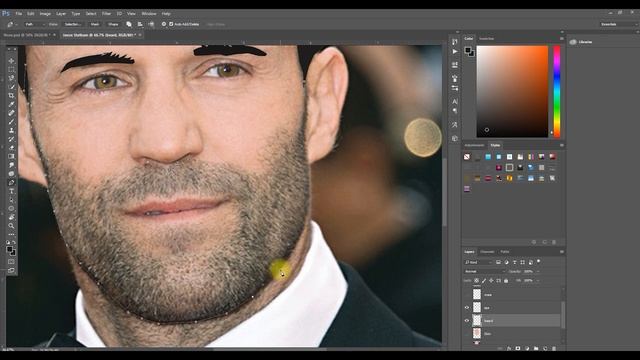640x360 pixels.
Task: Select the Clone Stamp tool
Action: (x=11, y=130)
